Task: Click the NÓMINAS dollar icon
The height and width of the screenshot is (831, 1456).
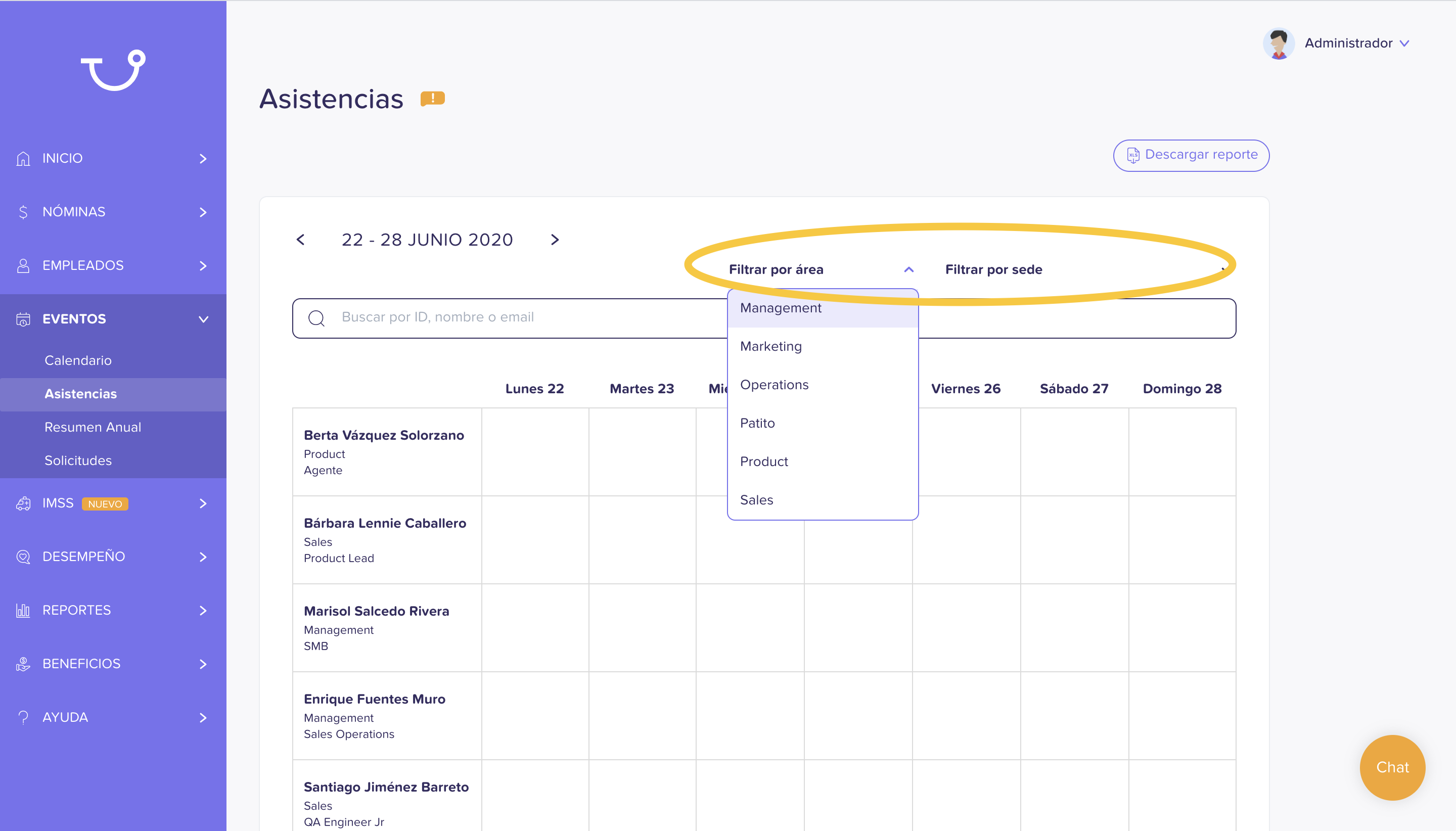Action: pyautogui.click(x=23, y=212)
